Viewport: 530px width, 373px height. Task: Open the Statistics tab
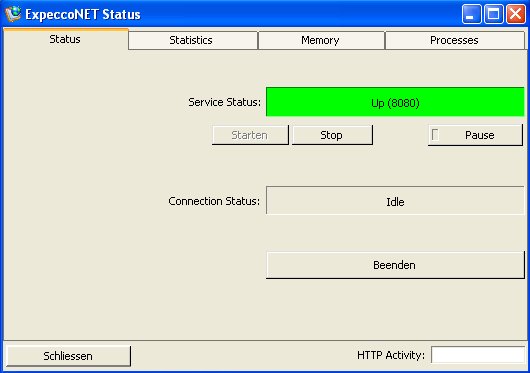(x=193, y=40)
